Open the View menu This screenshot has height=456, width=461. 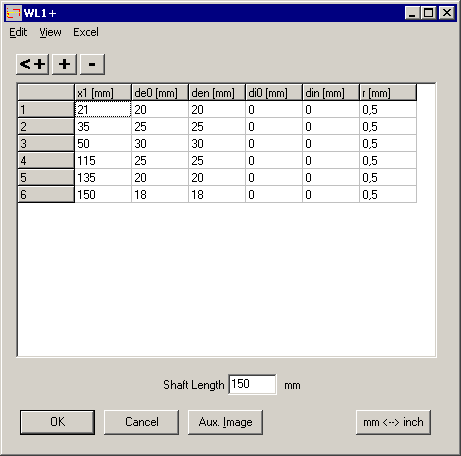(50, 32)
